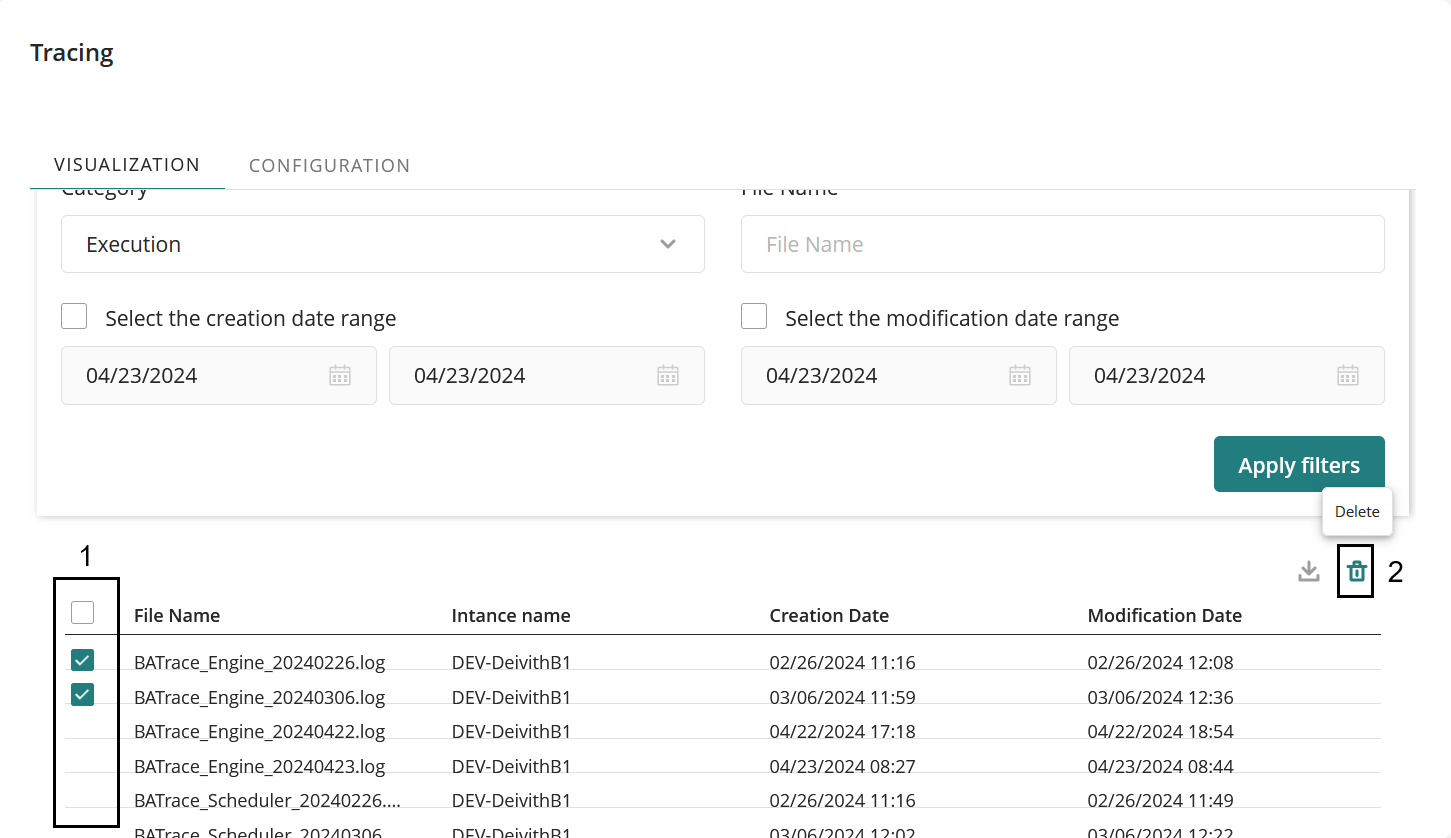This screenshot has width=1451, height=838.
Task: Open the Execution category dropdown
Action: tap(383, 244)
